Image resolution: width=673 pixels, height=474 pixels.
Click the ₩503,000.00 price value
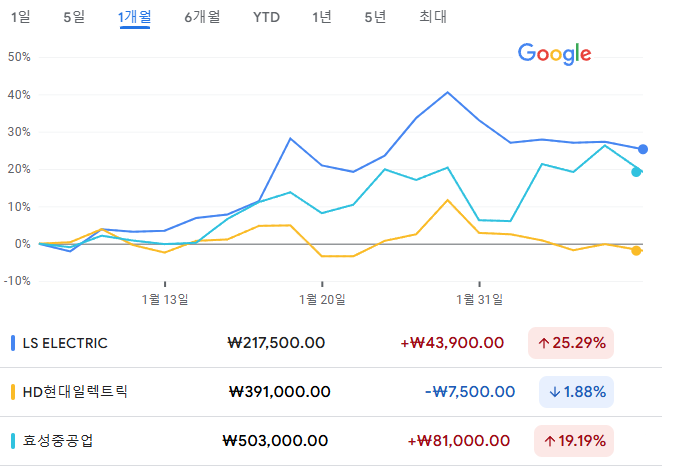click(276, 441)
